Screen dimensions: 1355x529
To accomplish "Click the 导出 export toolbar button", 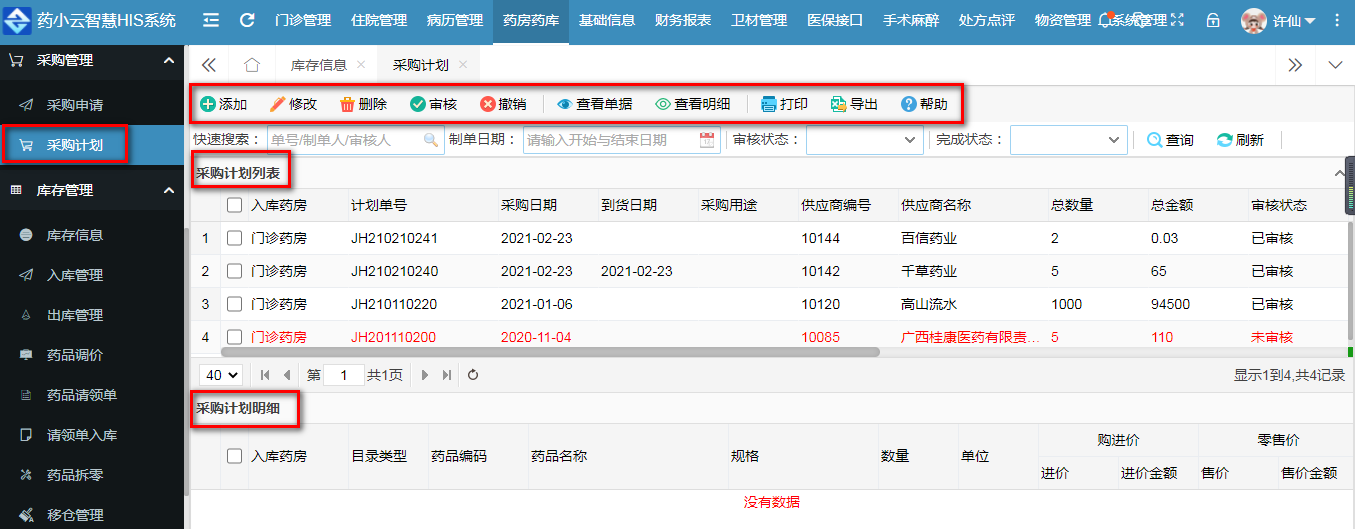I will tap(855, 104).
